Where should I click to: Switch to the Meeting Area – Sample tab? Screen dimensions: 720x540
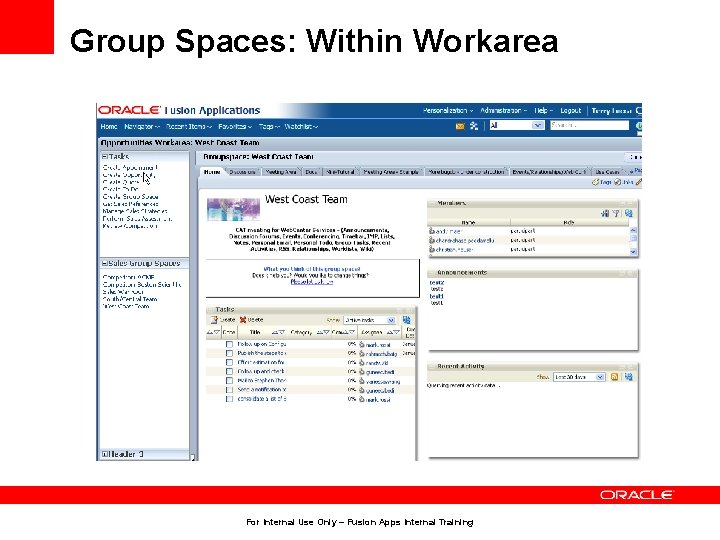[391, 172]
